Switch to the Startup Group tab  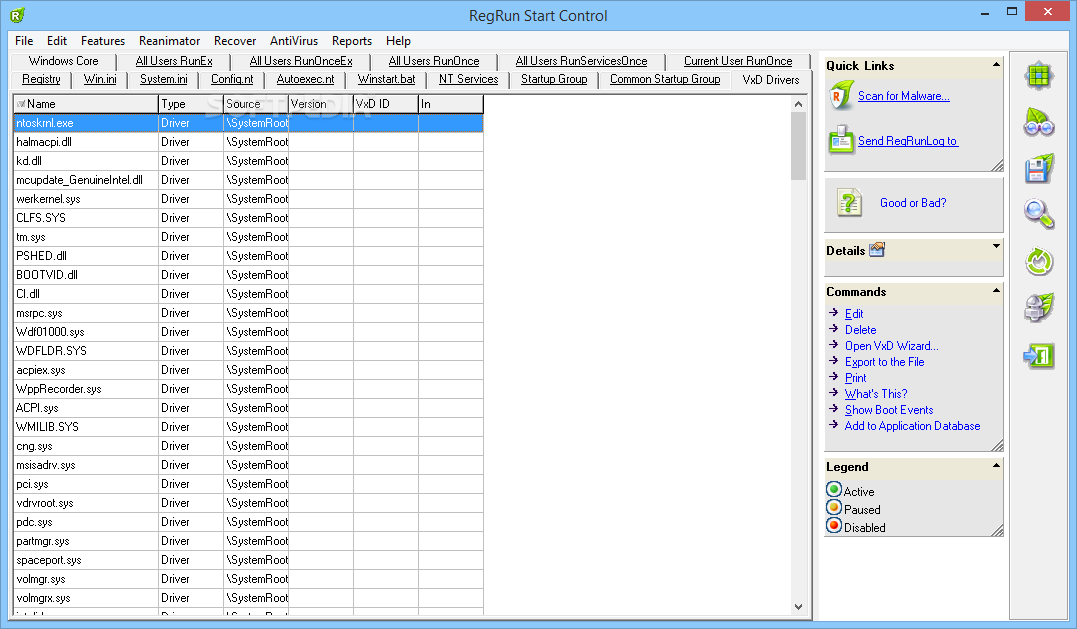[x=554, y=79]
